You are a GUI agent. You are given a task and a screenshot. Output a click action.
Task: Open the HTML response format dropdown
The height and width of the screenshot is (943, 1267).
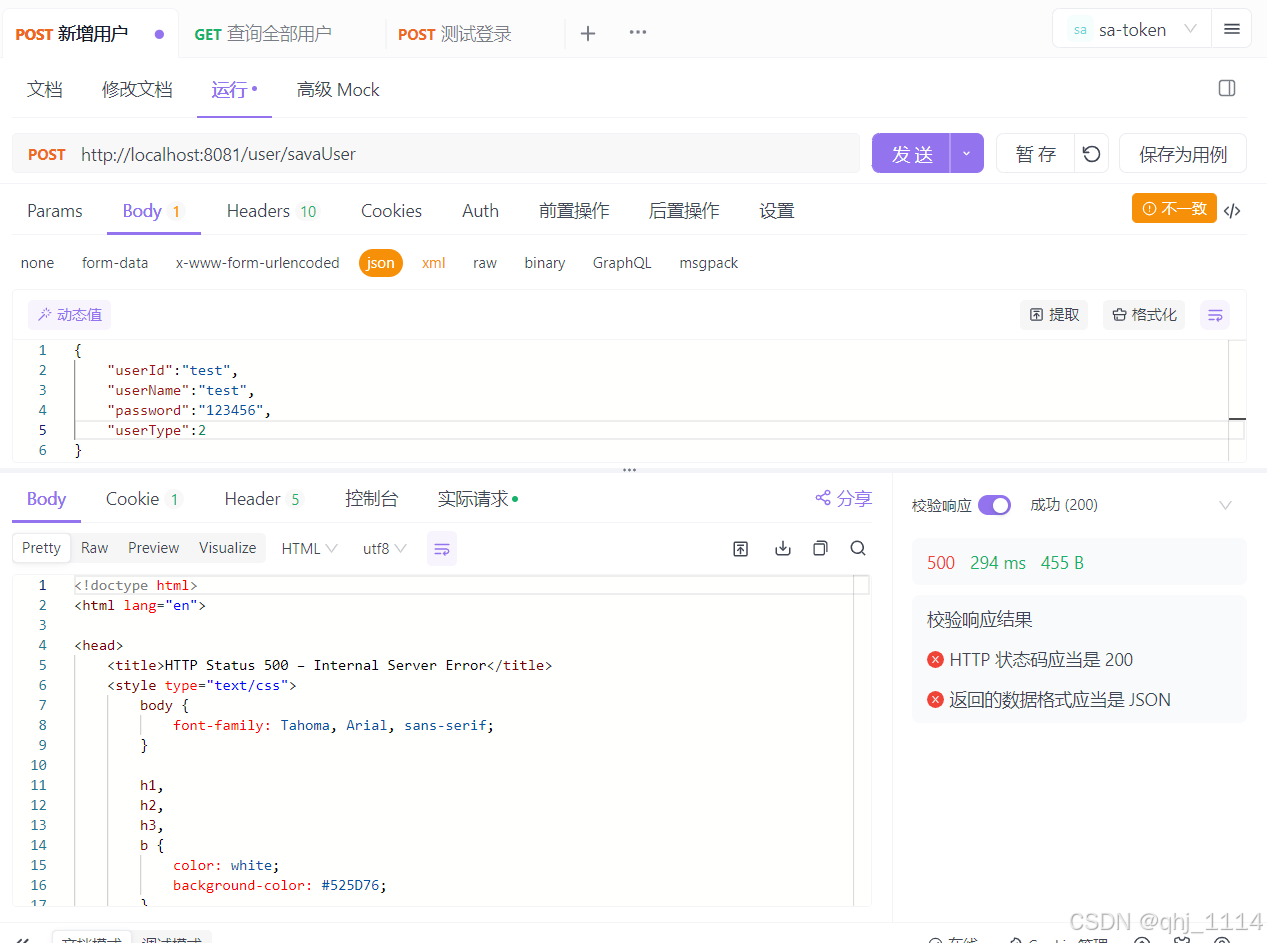(306, 548)
